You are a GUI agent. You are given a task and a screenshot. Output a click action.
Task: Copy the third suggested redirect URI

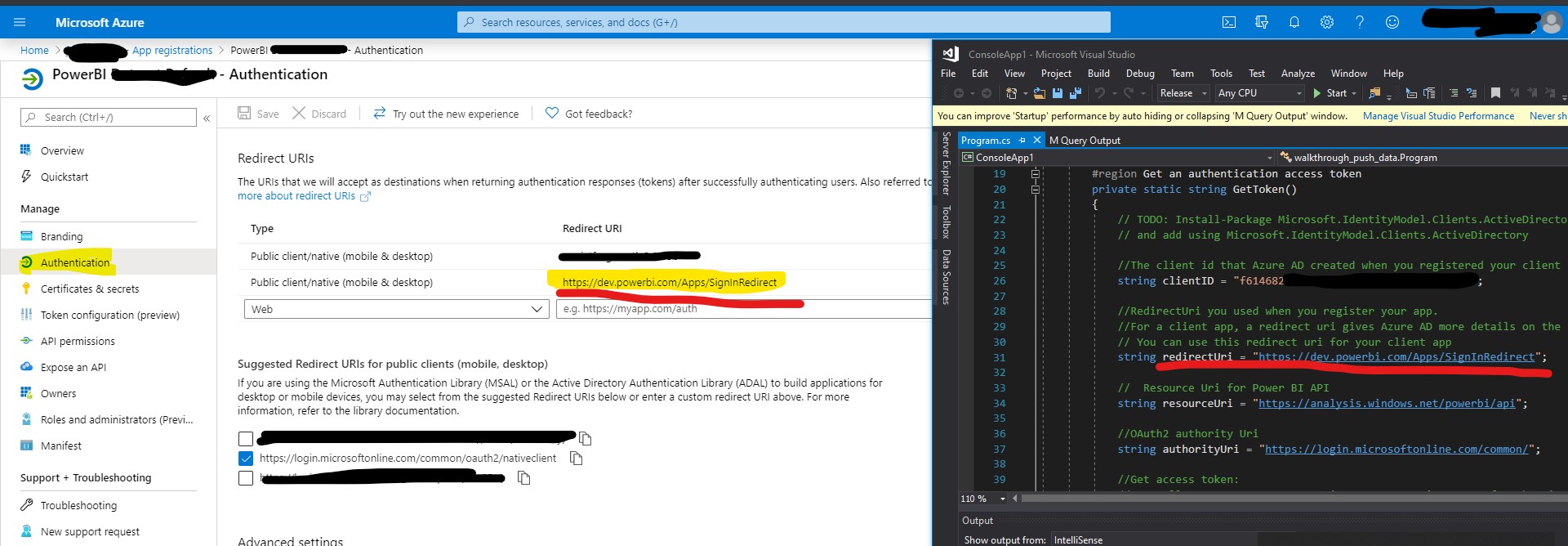[524, 477]
